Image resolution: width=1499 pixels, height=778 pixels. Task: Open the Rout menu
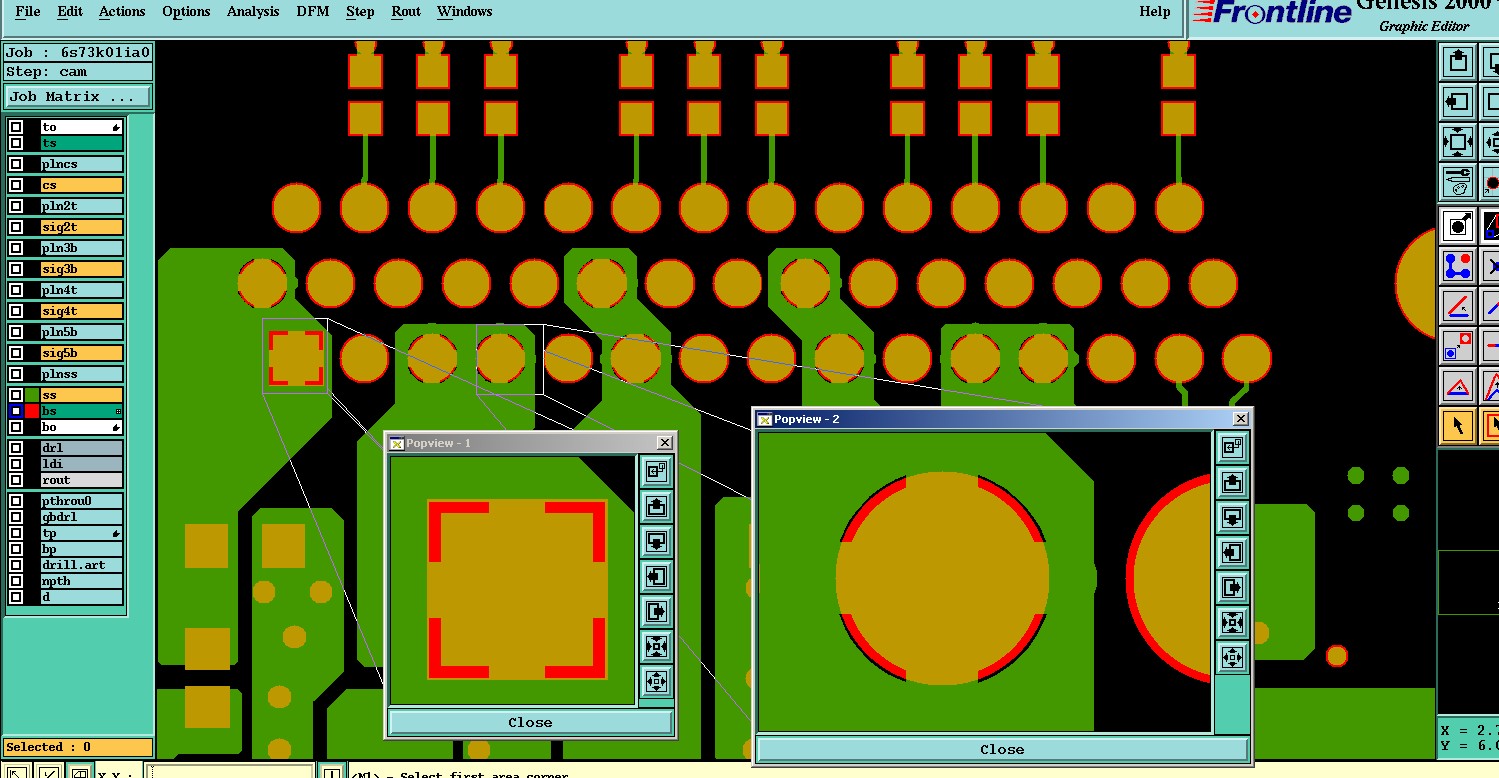point(406,12)
